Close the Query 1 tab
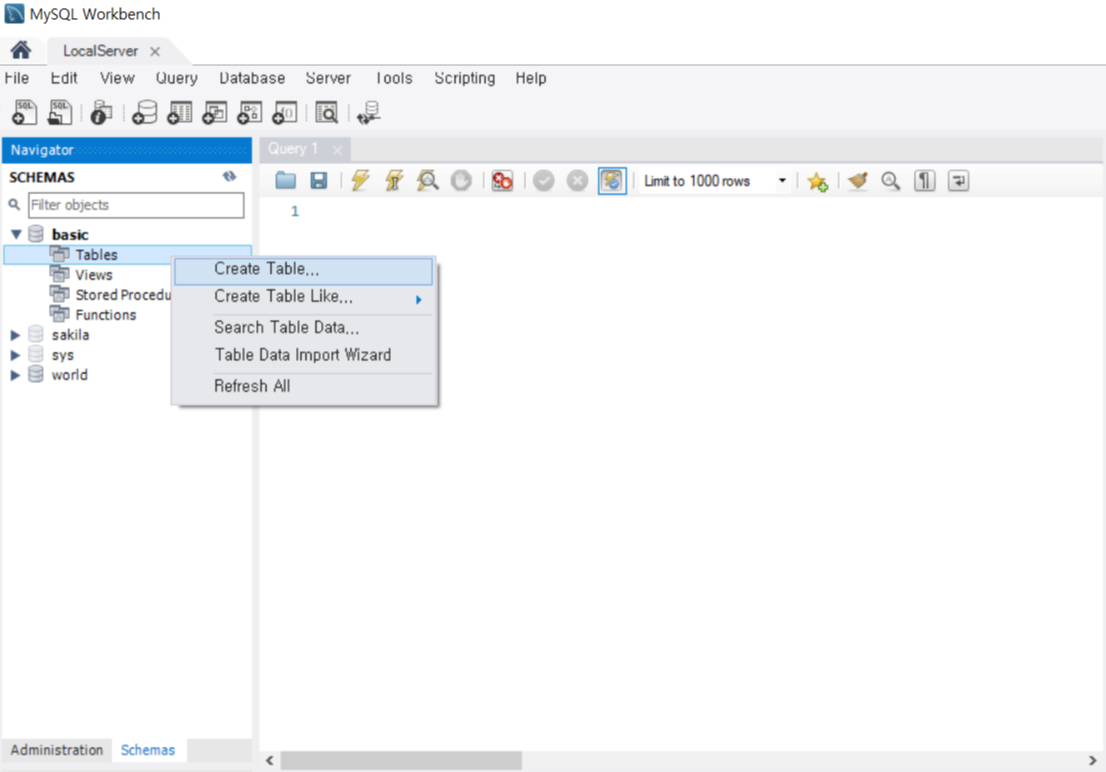This screenshot has height=772, width=1106. 337,150
